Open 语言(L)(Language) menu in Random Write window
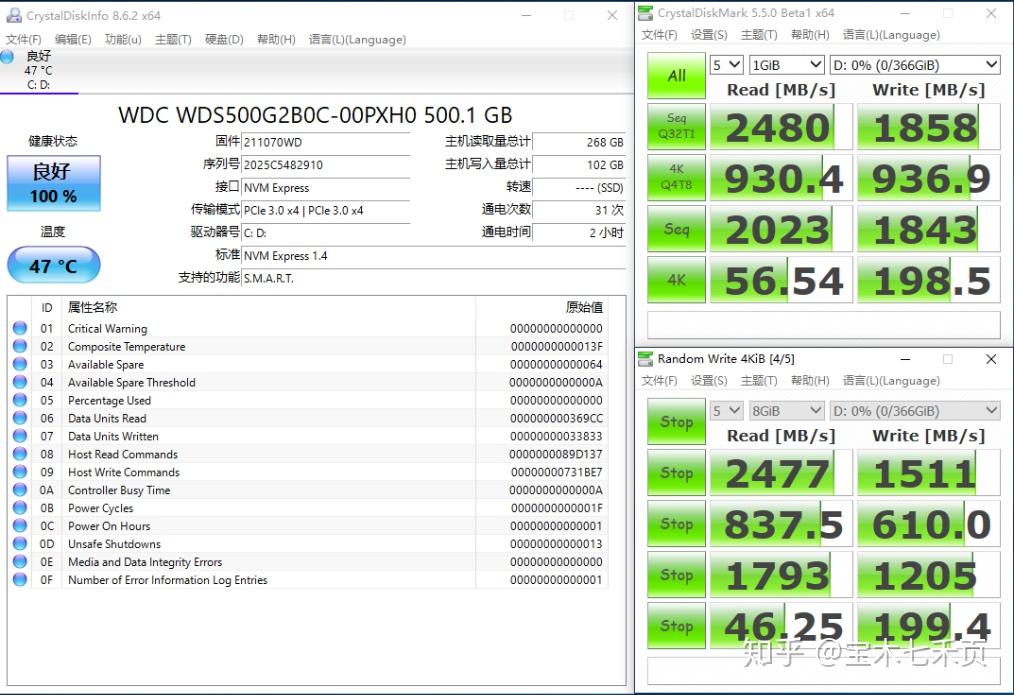The width and height of the screenshot is (1014, 695). pyautogui.click(x=891, y=381)
